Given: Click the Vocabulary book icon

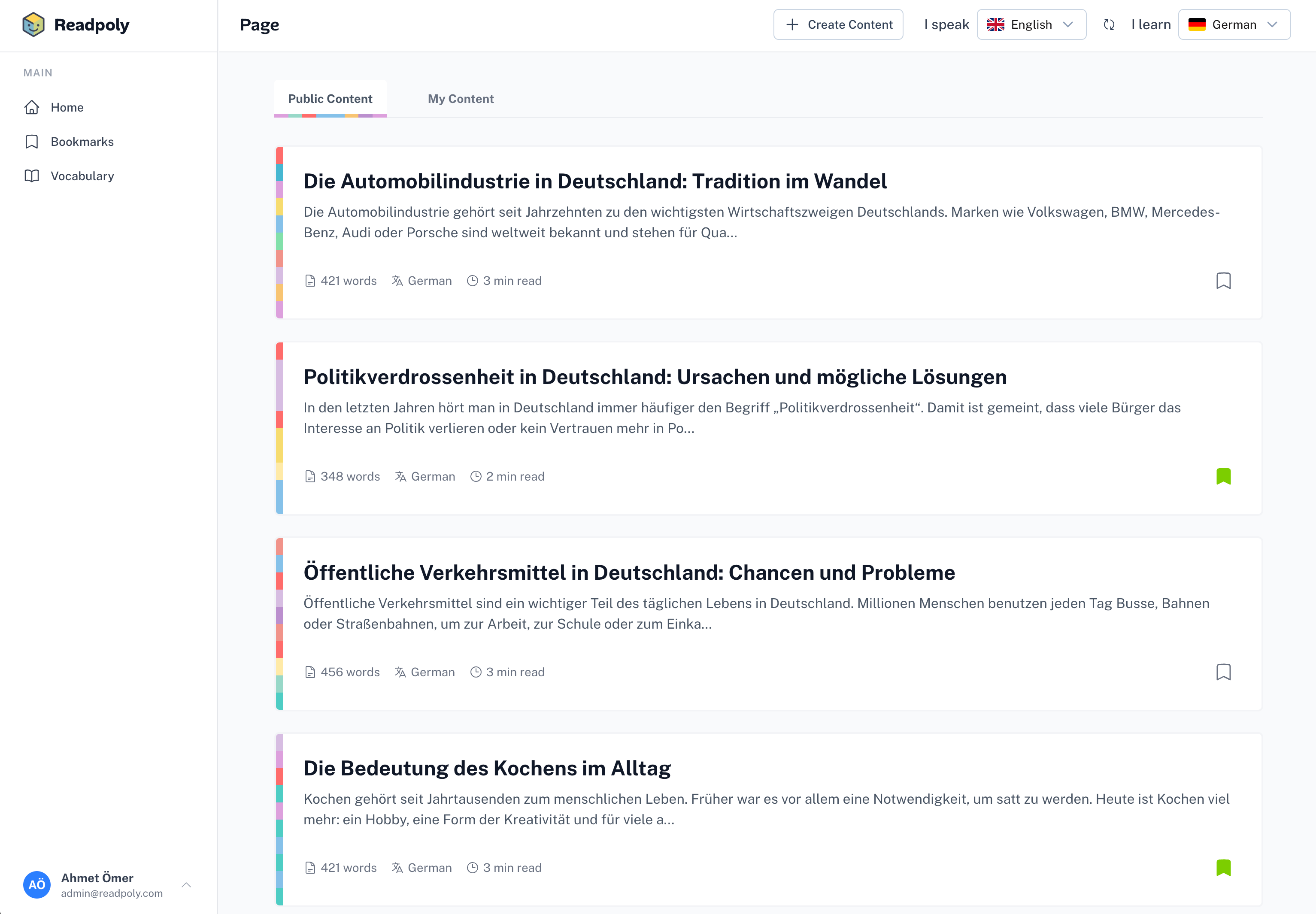Looking at the screenshot, I should coord(32,176).
